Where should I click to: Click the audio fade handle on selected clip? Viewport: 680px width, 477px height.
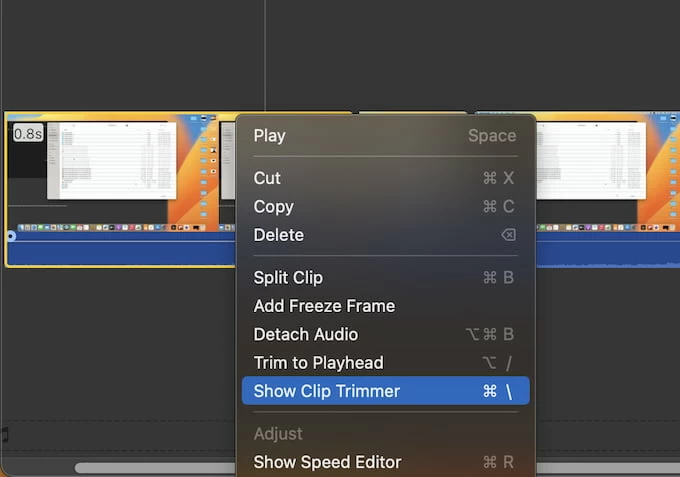[11, 236]
